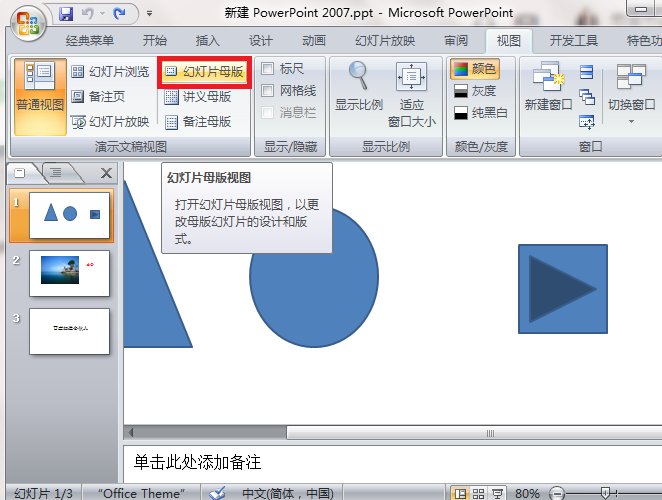Screen dimensions: 662x500
Task: Click the zoom out minus button
Action: 556,493
